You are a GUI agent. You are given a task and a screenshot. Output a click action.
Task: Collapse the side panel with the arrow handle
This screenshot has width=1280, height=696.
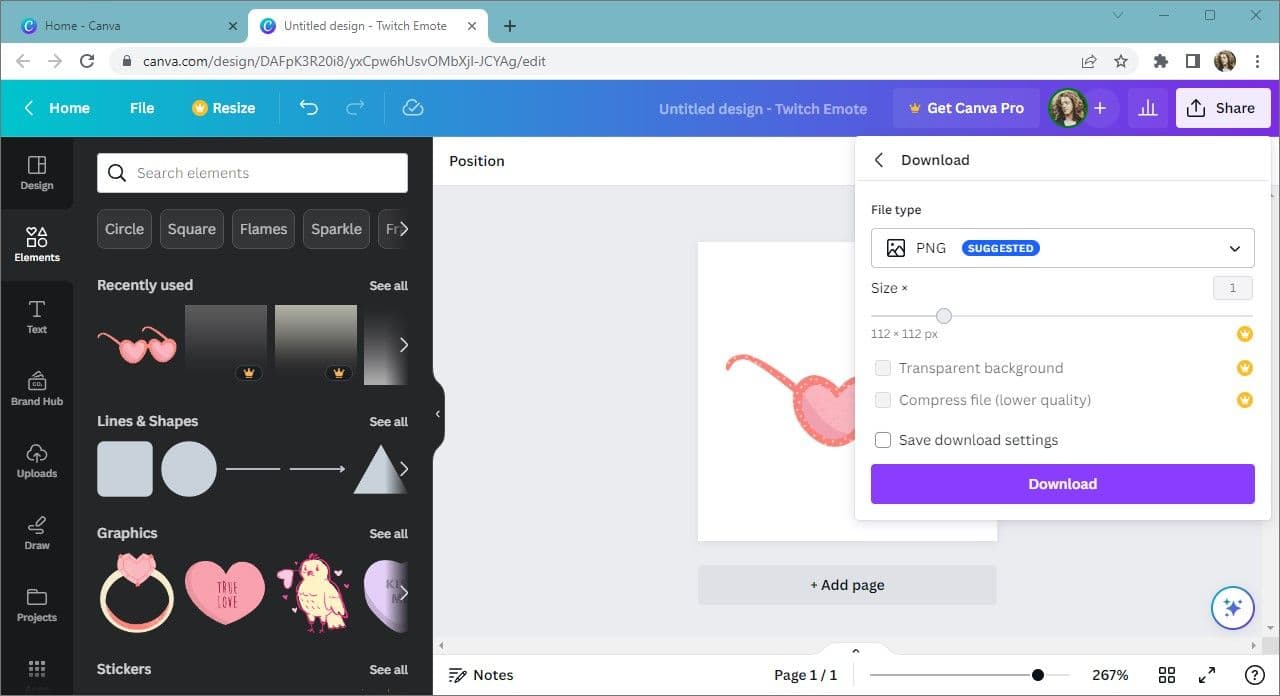tap(437, 414)
